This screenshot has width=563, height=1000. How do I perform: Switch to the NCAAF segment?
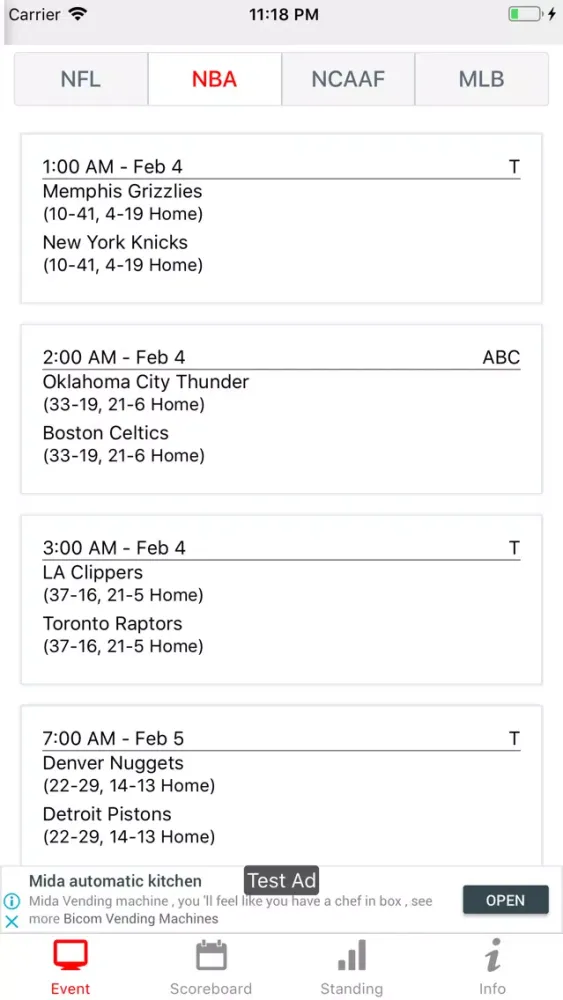(348, 79)
